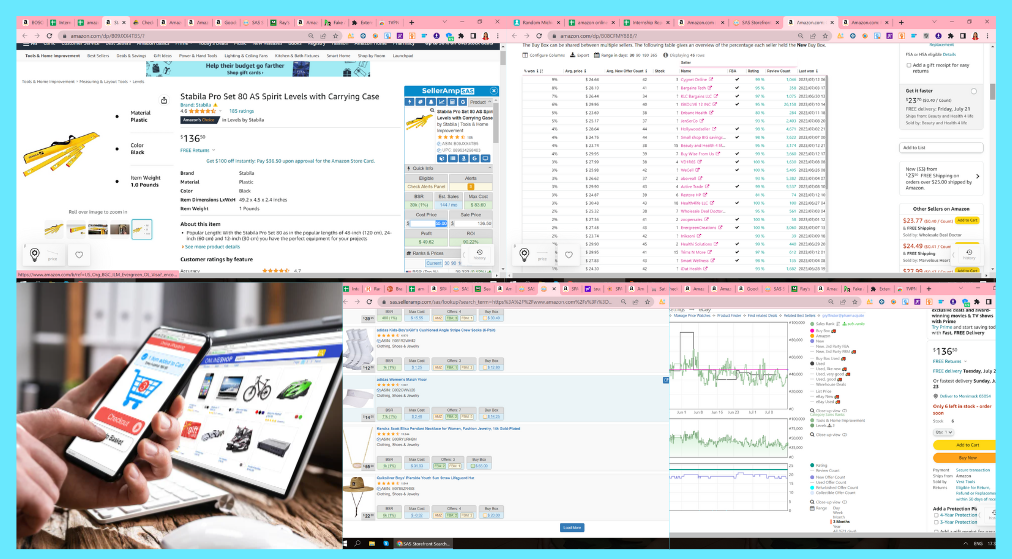Screen dimensions: 1012x559
Task: Bookmark the Stabila page with star icon
Action: 337,36
